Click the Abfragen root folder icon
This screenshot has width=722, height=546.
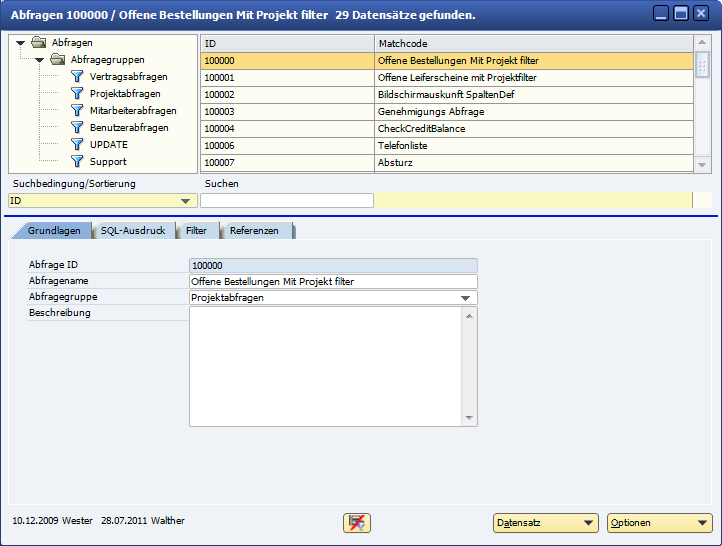pyautogui.click(x=39, y=43)
